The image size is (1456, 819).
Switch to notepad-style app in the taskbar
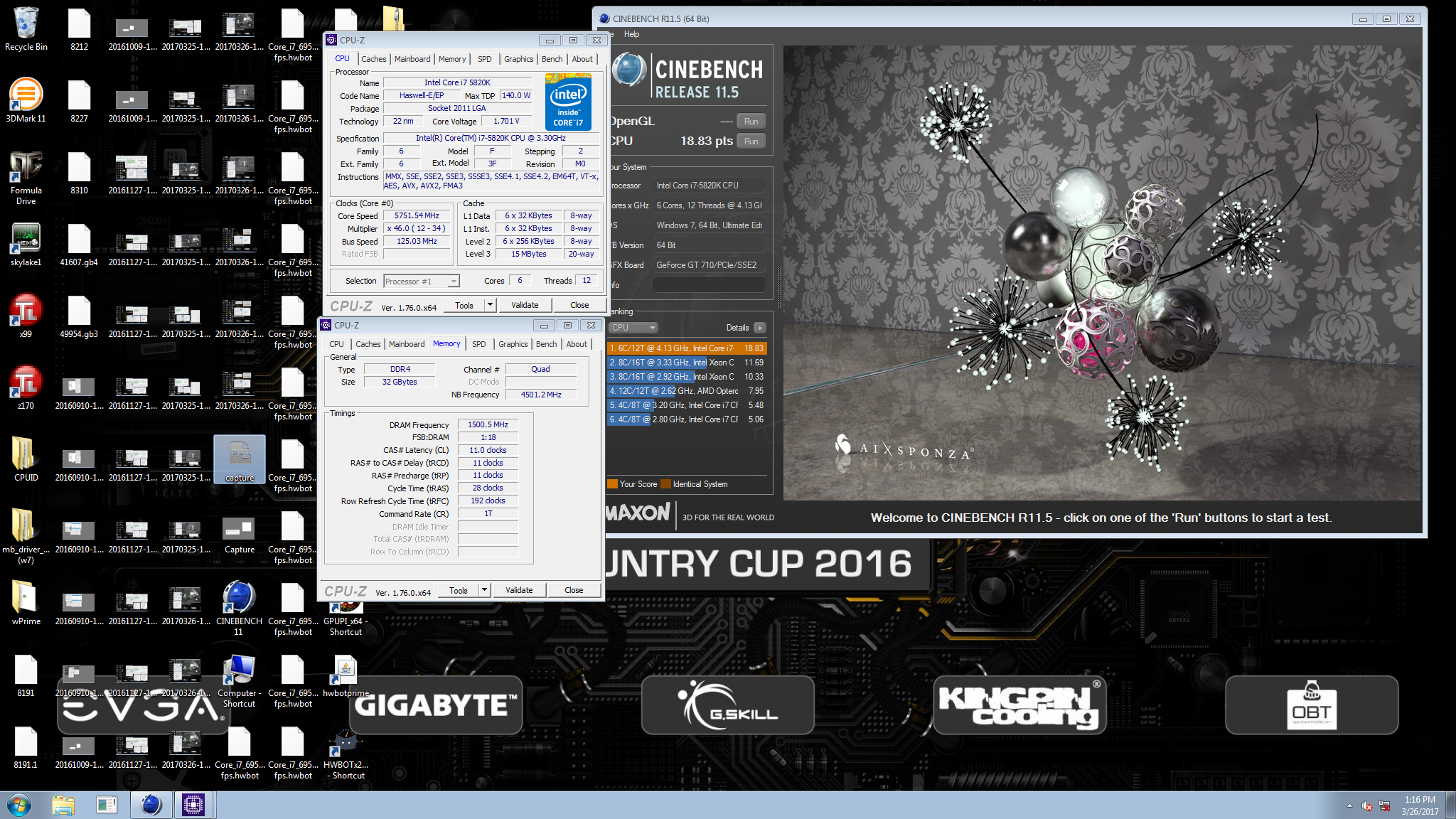[107, 805]
